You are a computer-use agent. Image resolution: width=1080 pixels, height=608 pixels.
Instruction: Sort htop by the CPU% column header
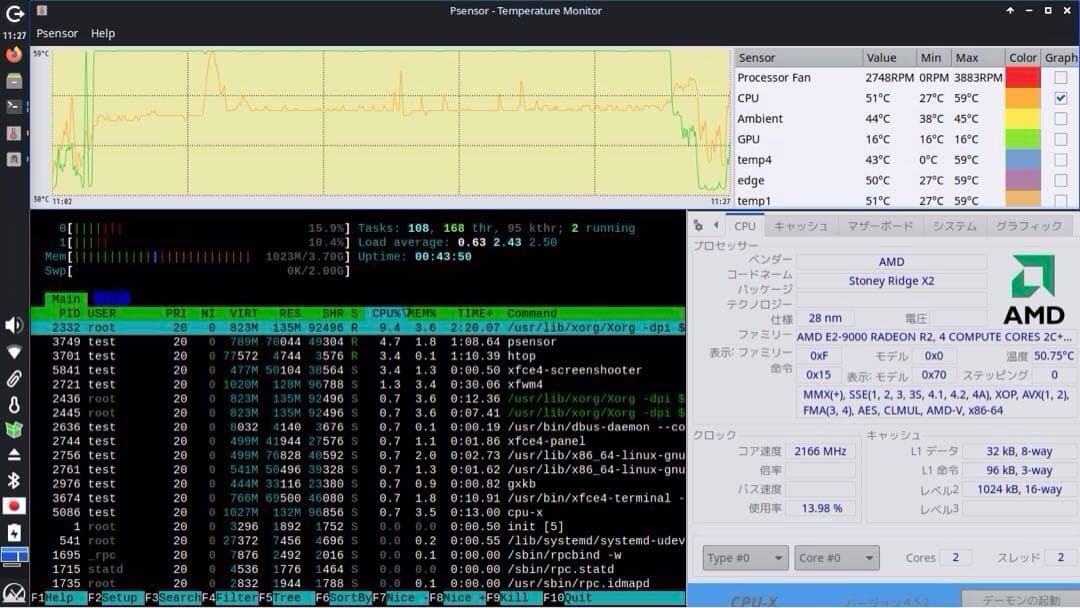click(386, 313)
